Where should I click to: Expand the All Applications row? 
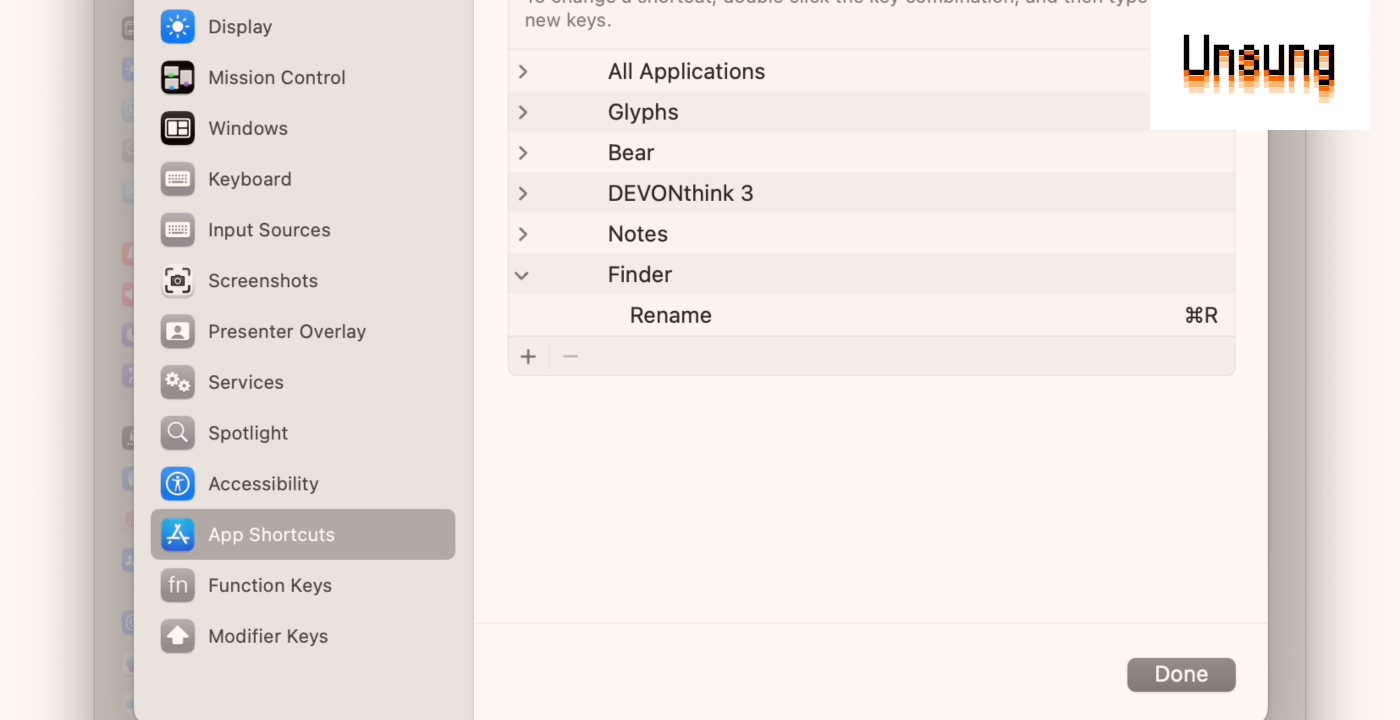pos(523,72)
